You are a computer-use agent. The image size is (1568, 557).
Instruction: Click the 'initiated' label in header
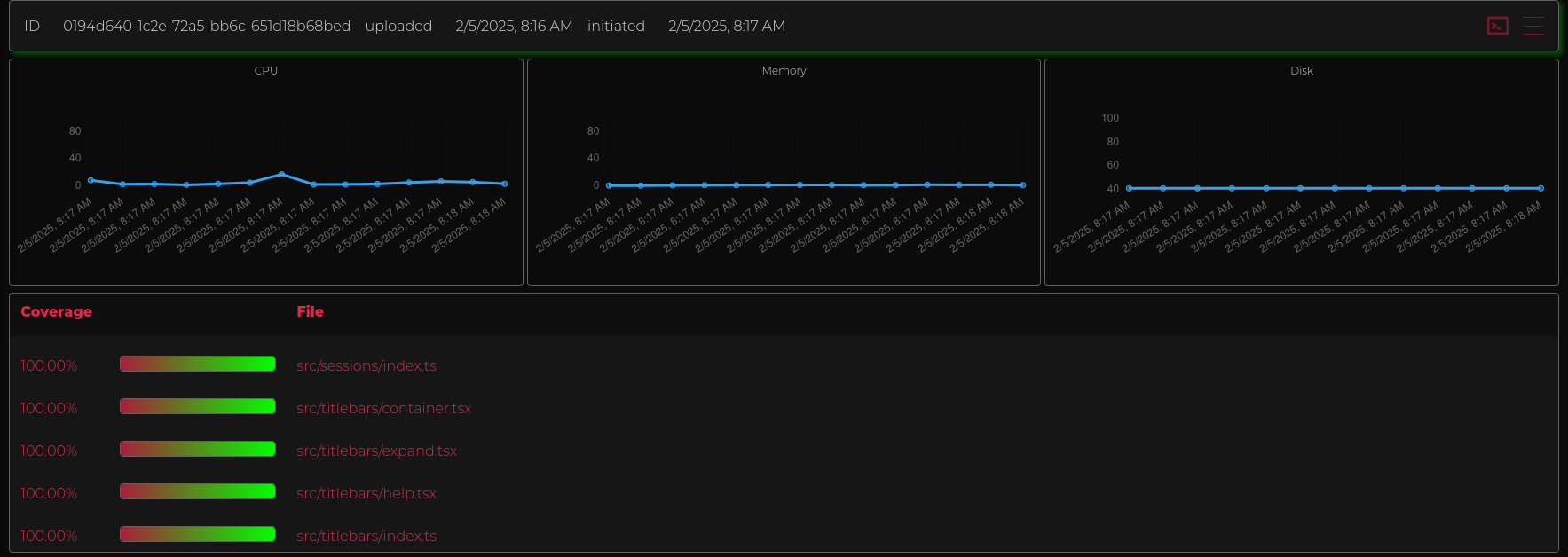(616, 27)
